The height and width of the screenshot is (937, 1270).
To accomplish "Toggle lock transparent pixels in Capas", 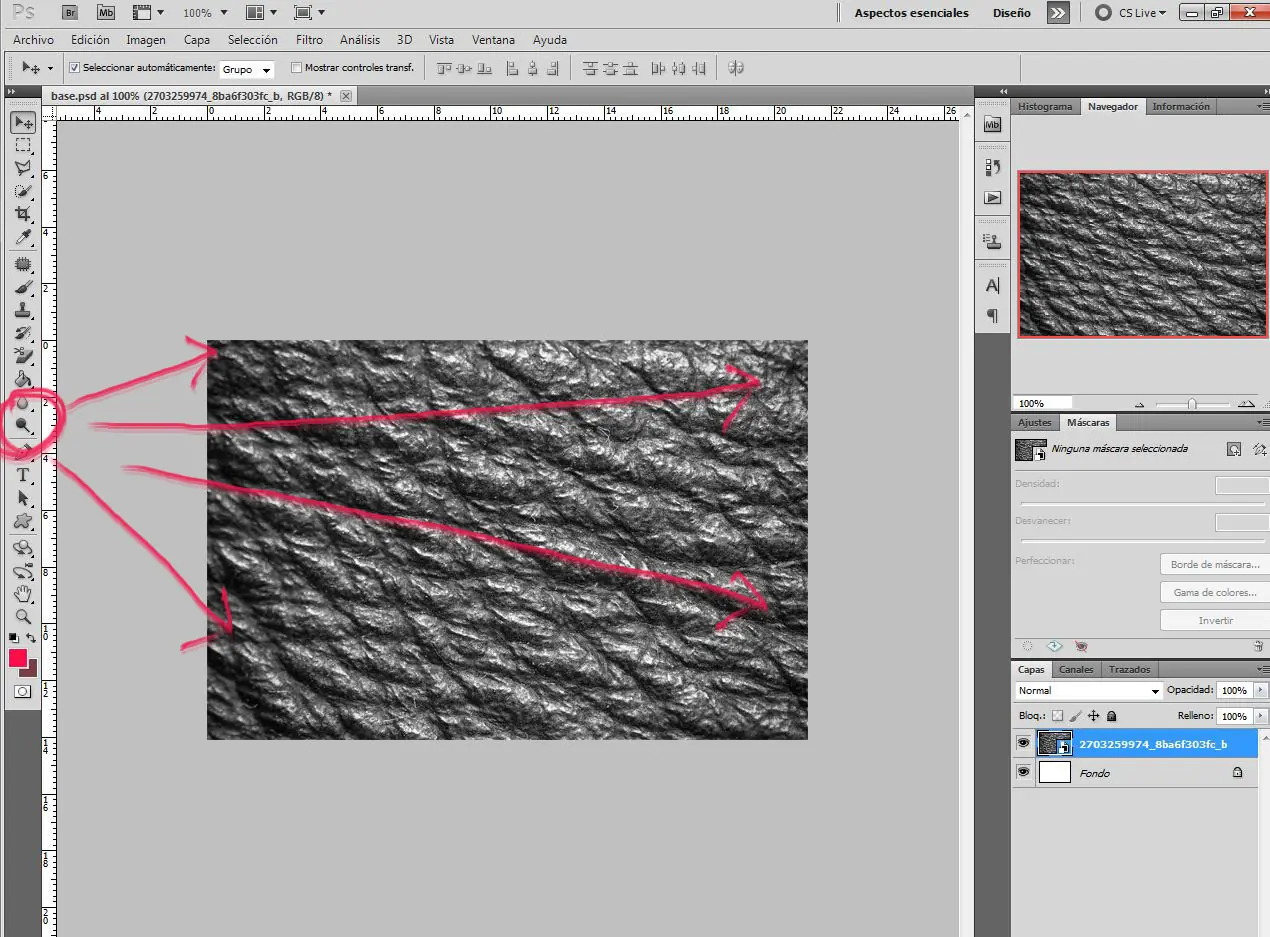I will (1058, 716).
